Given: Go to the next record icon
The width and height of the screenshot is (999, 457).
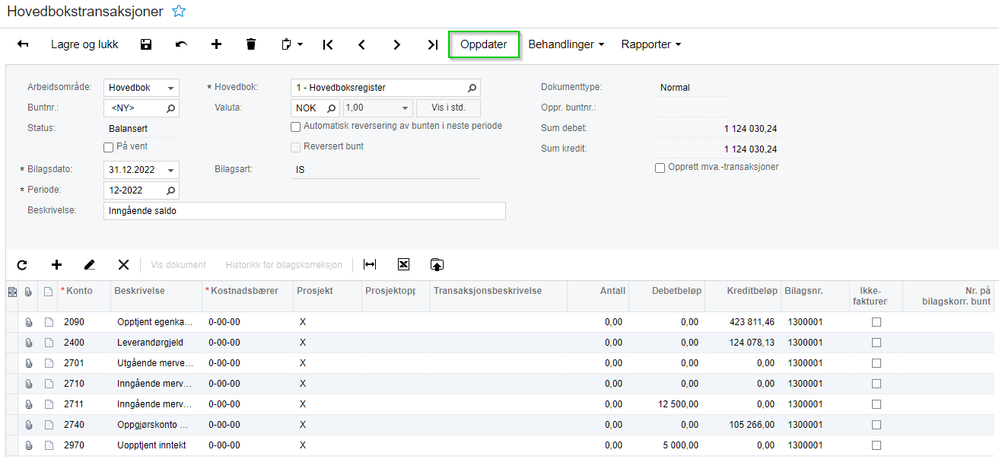Looking at the screenshot, I should coord(397,45).
